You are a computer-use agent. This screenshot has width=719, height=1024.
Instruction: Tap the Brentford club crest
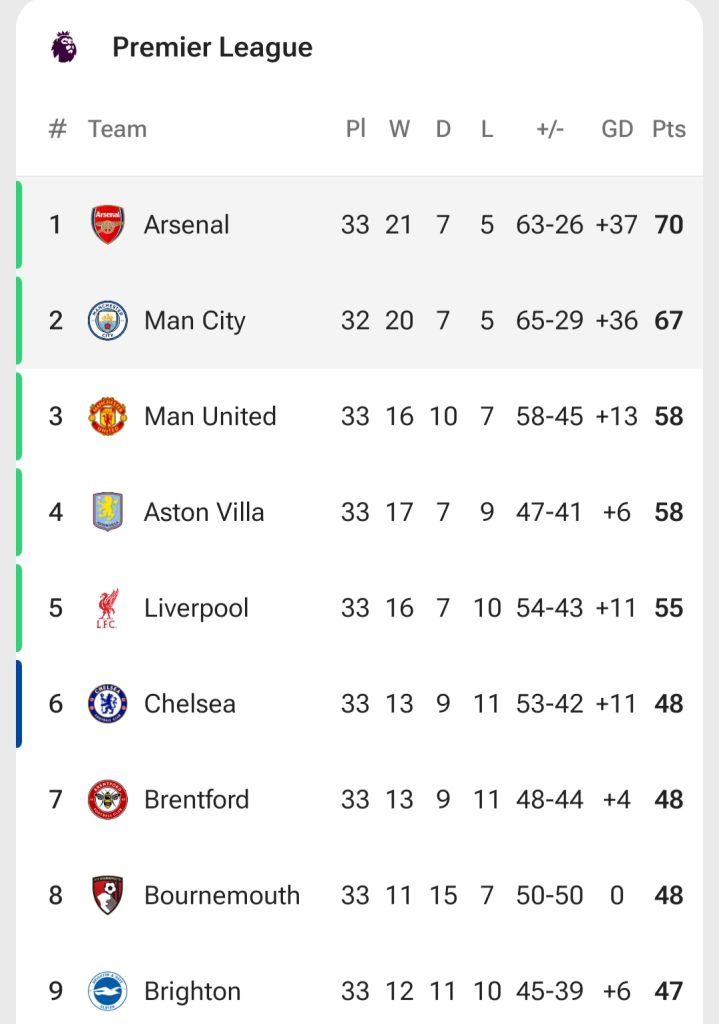(107, 800)
